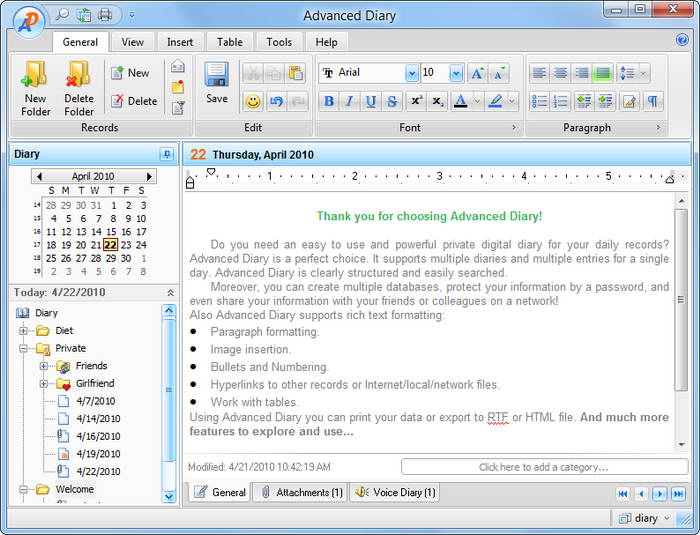Select April 15 in the calendar
Image resolution: width=700 pixels, height=535 pixels.
[111, 232]
